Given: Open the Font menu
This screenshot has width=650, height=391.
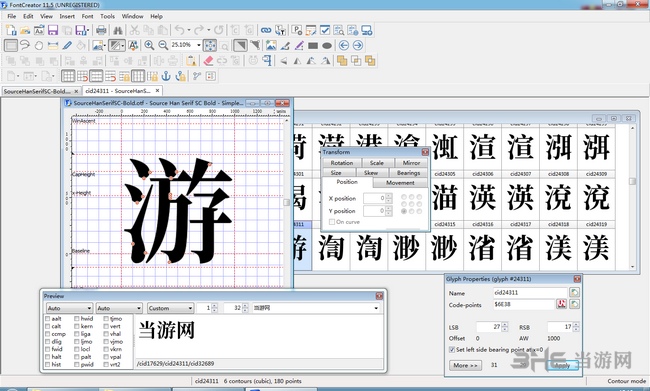Looking at the screenshot, I should (87, 16).
